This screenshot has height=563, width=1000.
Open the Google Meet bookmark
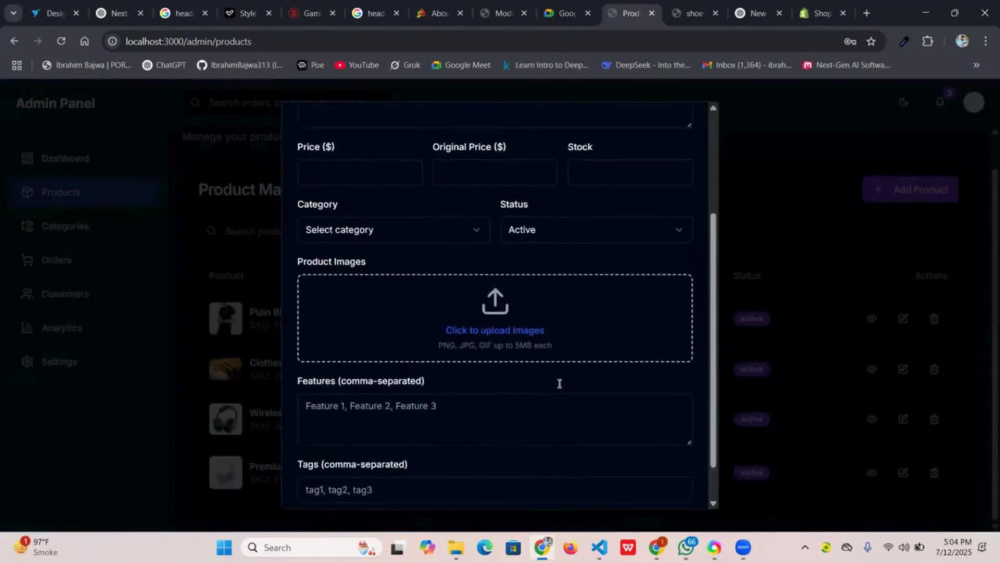pos(461,65)
